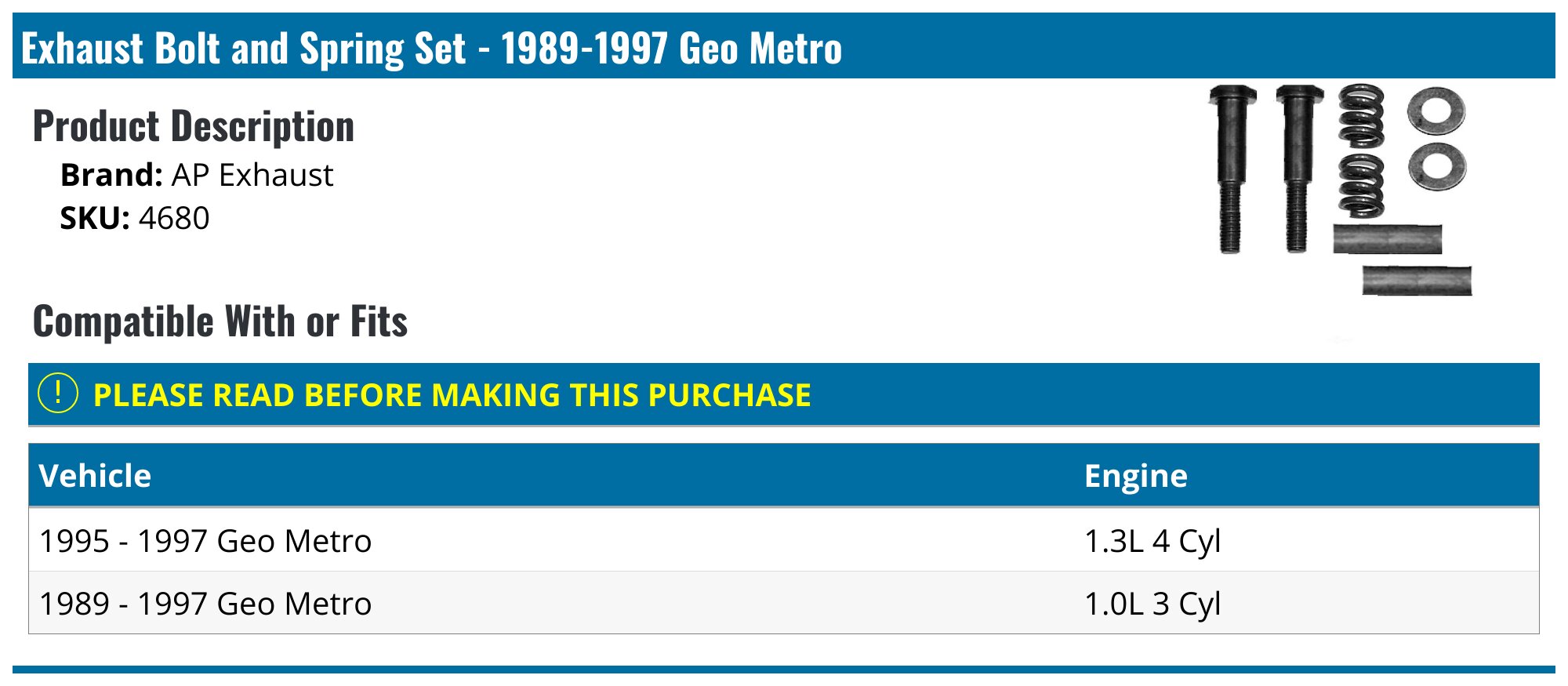Click the leftmost bolt in product image
This screenshot has width=1568, height=686.
pyautogui.click(x=1232, y=167)
